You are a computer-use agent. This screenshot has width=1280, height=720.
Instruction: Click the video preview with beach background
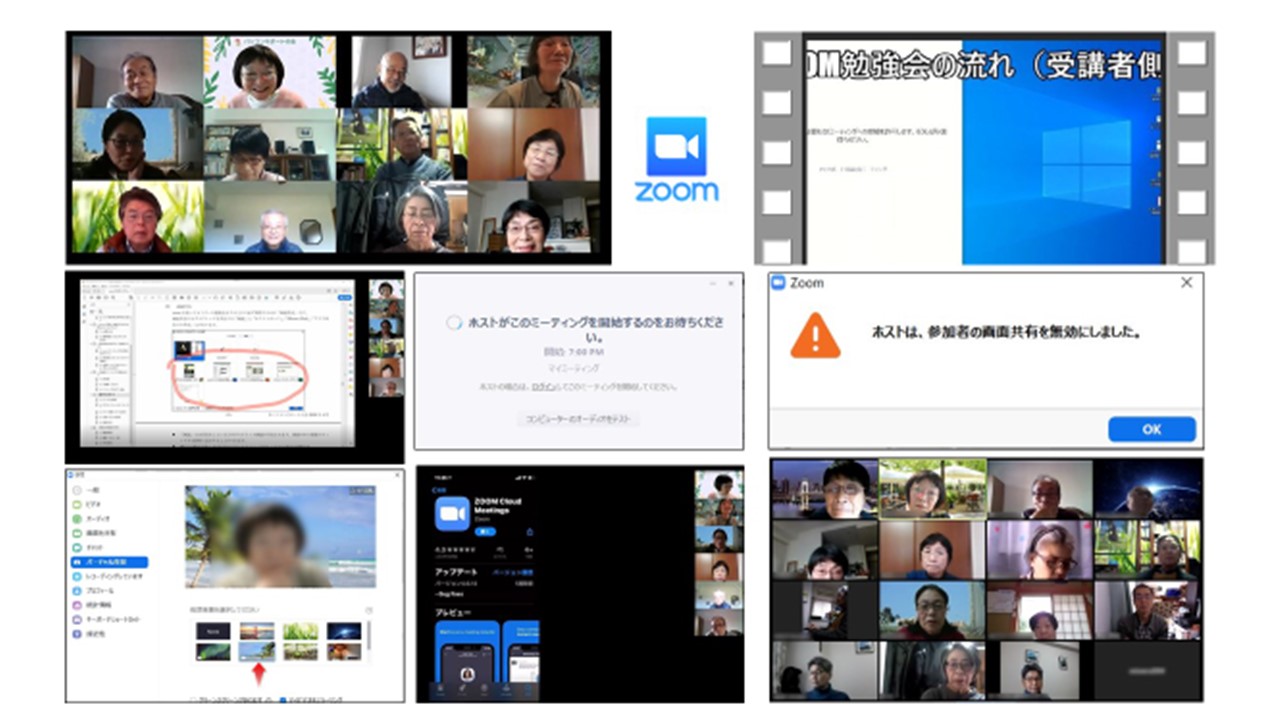281,537
